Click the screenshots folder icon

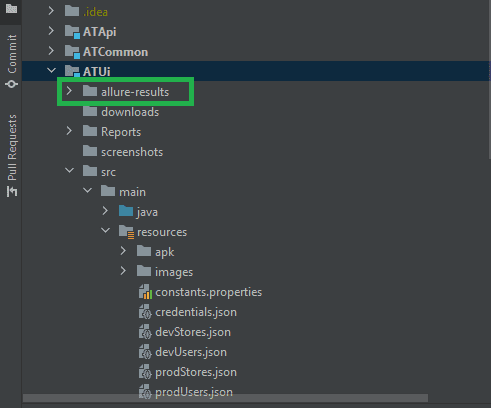coord(90,151)
